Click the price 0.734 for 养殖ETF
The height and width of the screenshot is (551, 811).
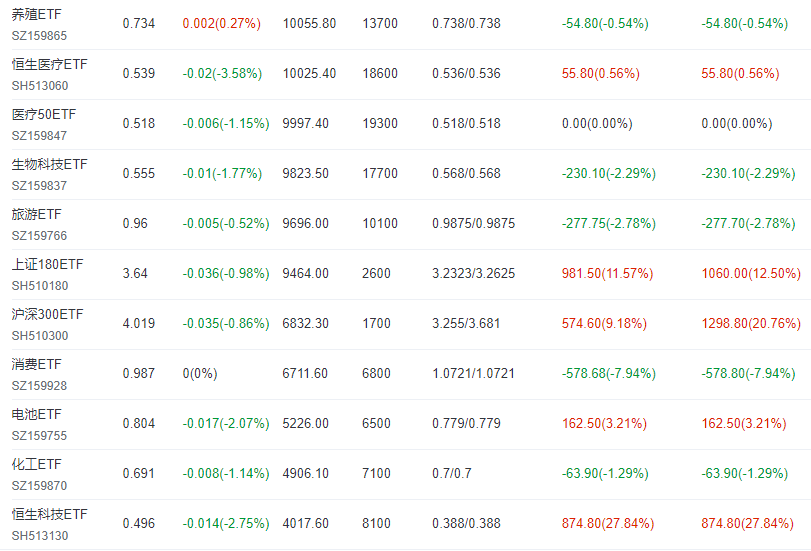(139, 24)
